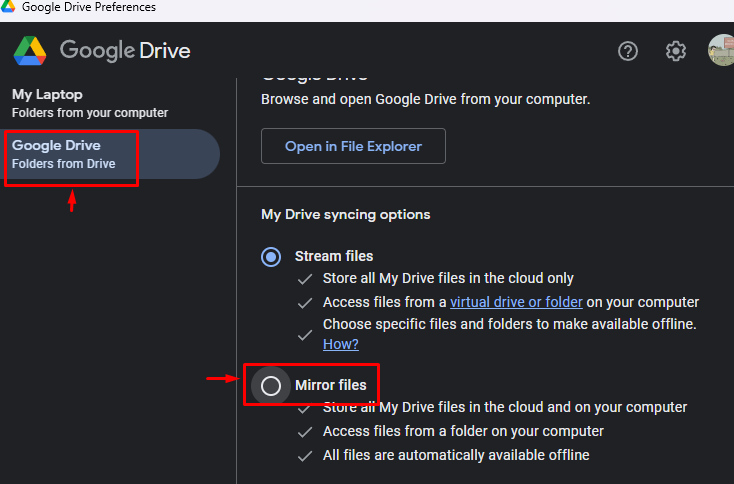The height and width of the screenshot is (484, 734).
Task: Click the account profile avatar
Action: tap(721, 50)
